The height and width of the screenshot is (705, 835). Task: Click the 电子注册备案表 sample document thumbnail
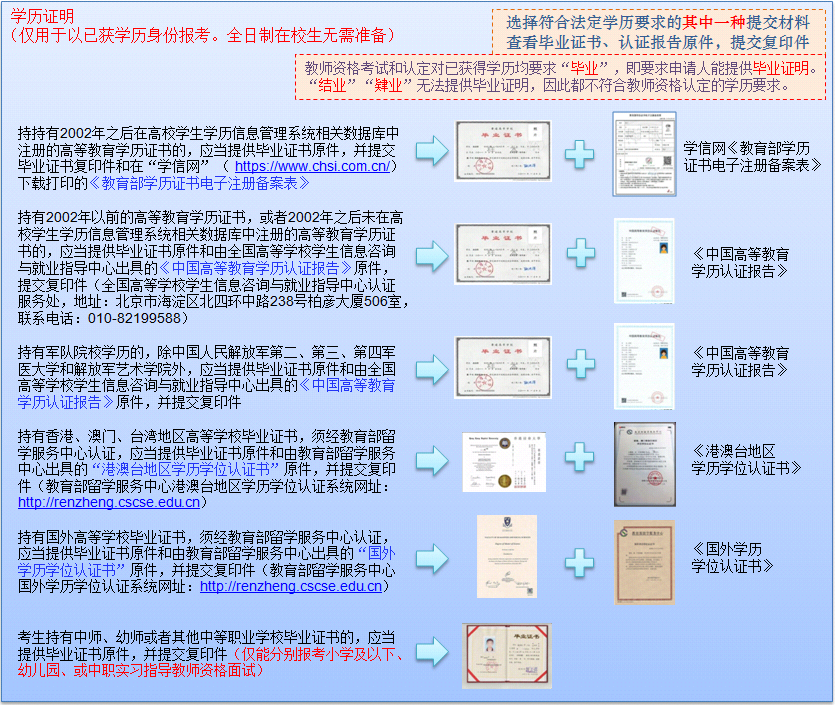[644, 153]
